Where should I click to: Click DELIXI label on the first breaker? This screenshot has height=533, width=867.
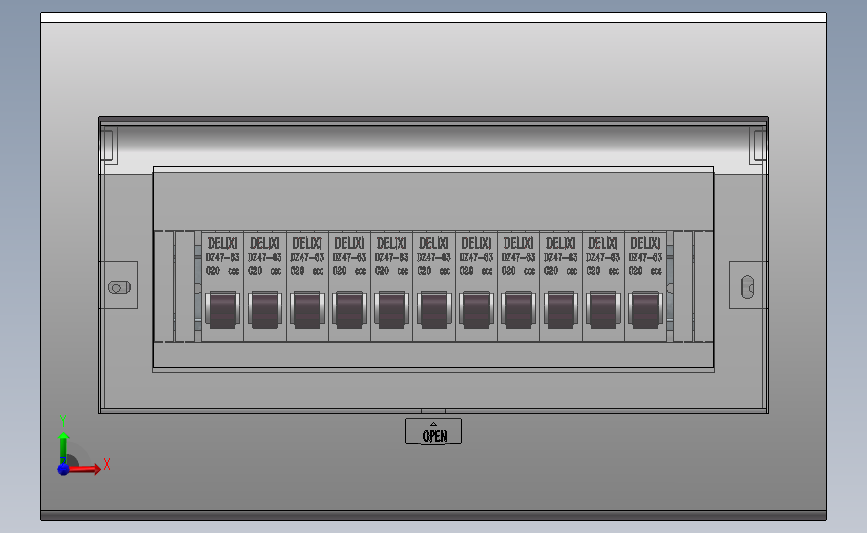[x=222, y=243]
